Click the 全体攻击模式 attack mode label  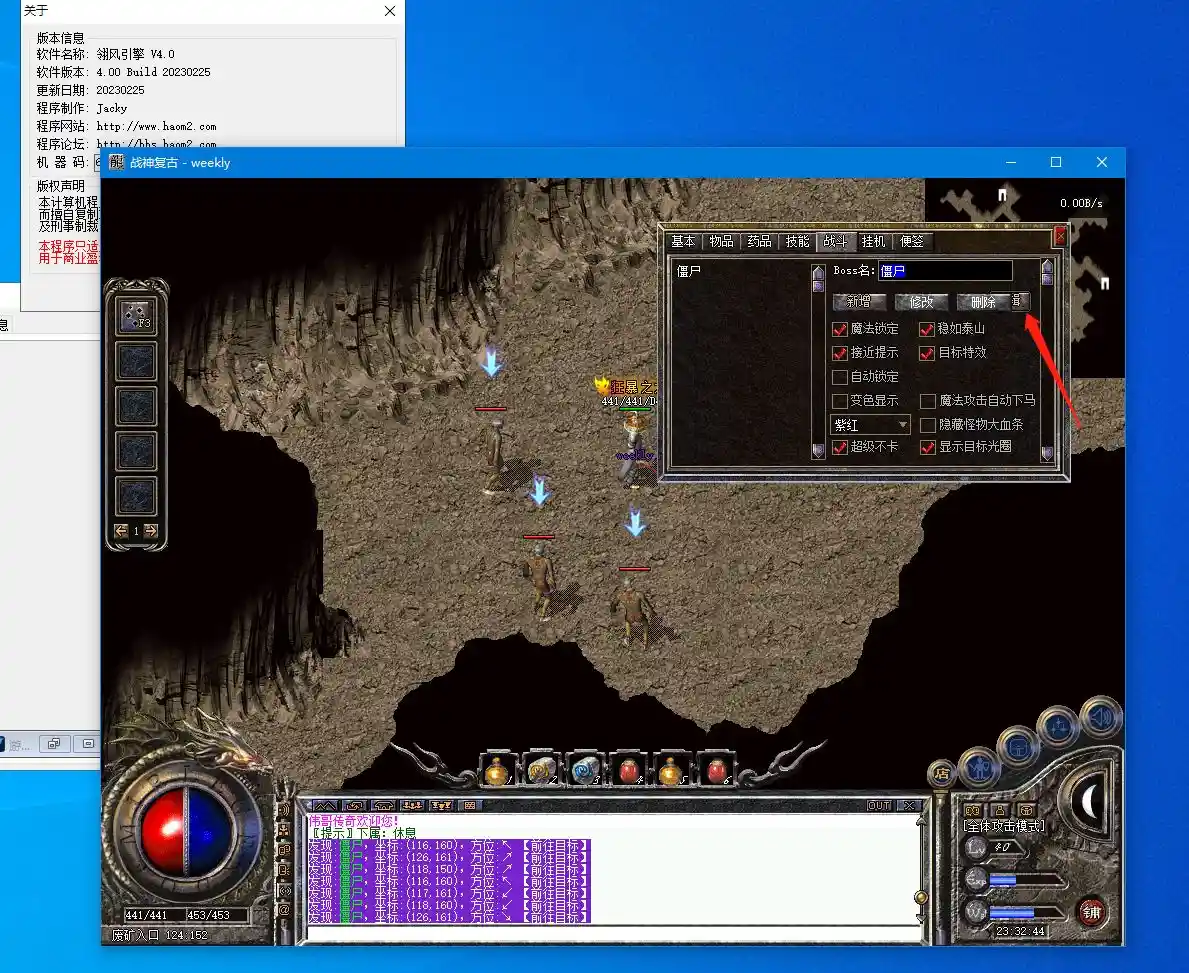click(1003, 827)
